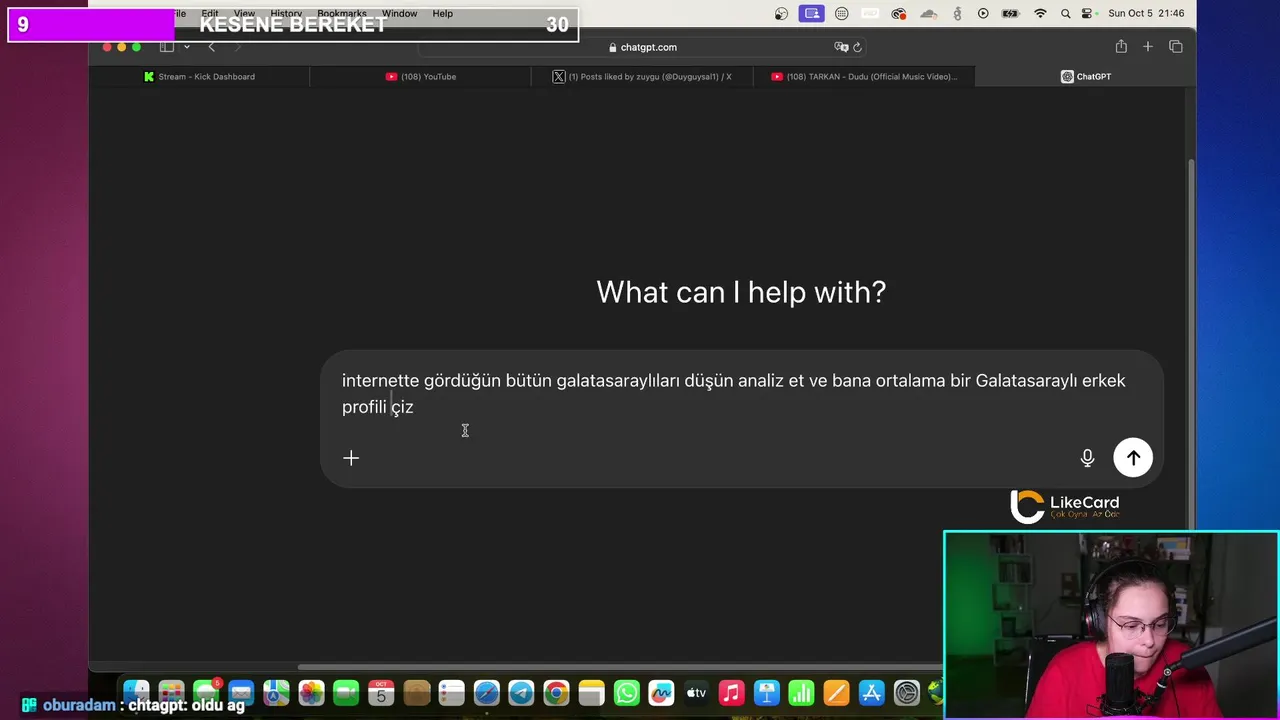This screenshot has height=720, width=1280.
Task: Open the Bookmarks menu
Action: (x=342, y=14)
